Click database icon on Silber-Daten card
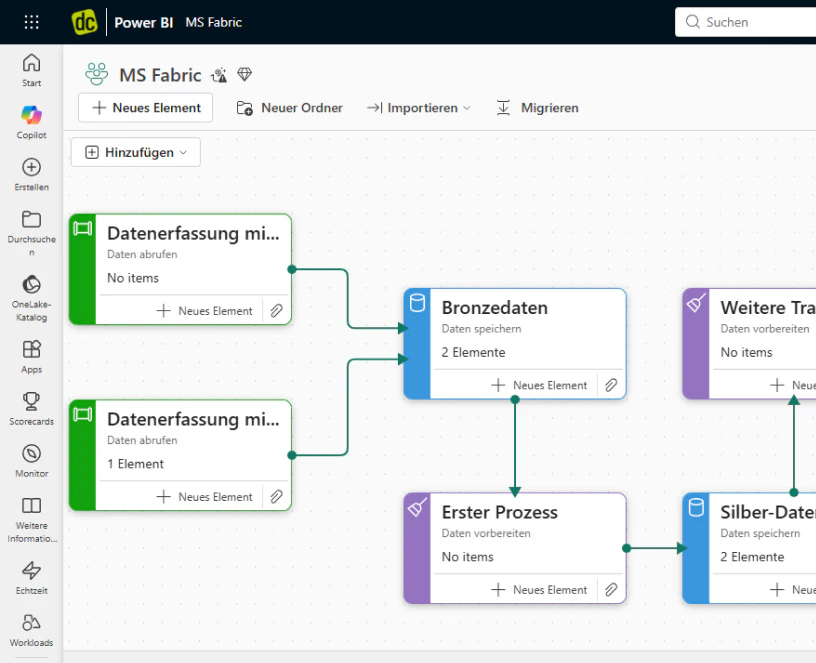The width and height of the screenshot is (816, 663). point(696,507)
